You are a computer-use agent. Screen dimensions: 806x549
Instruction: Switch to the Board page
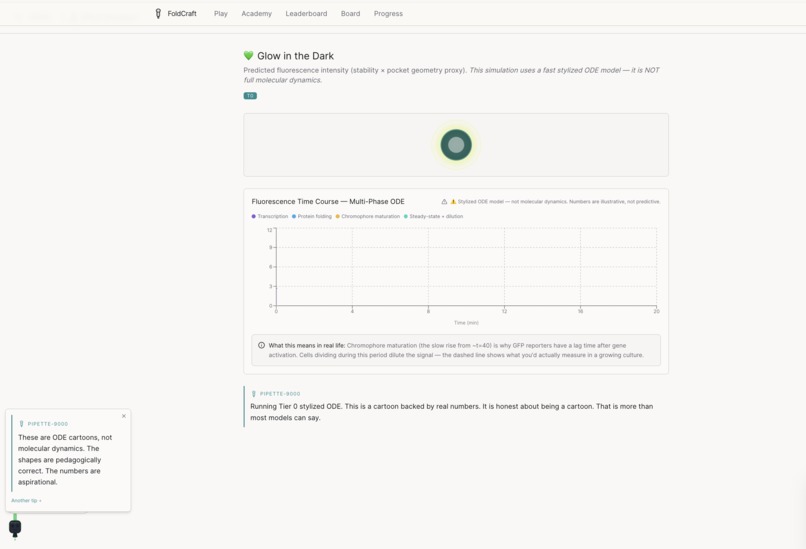click(x=351, y=14)
